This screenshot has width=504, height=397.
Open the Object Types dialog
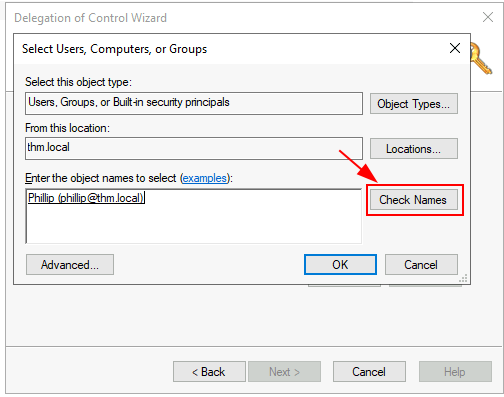point(414,104)
